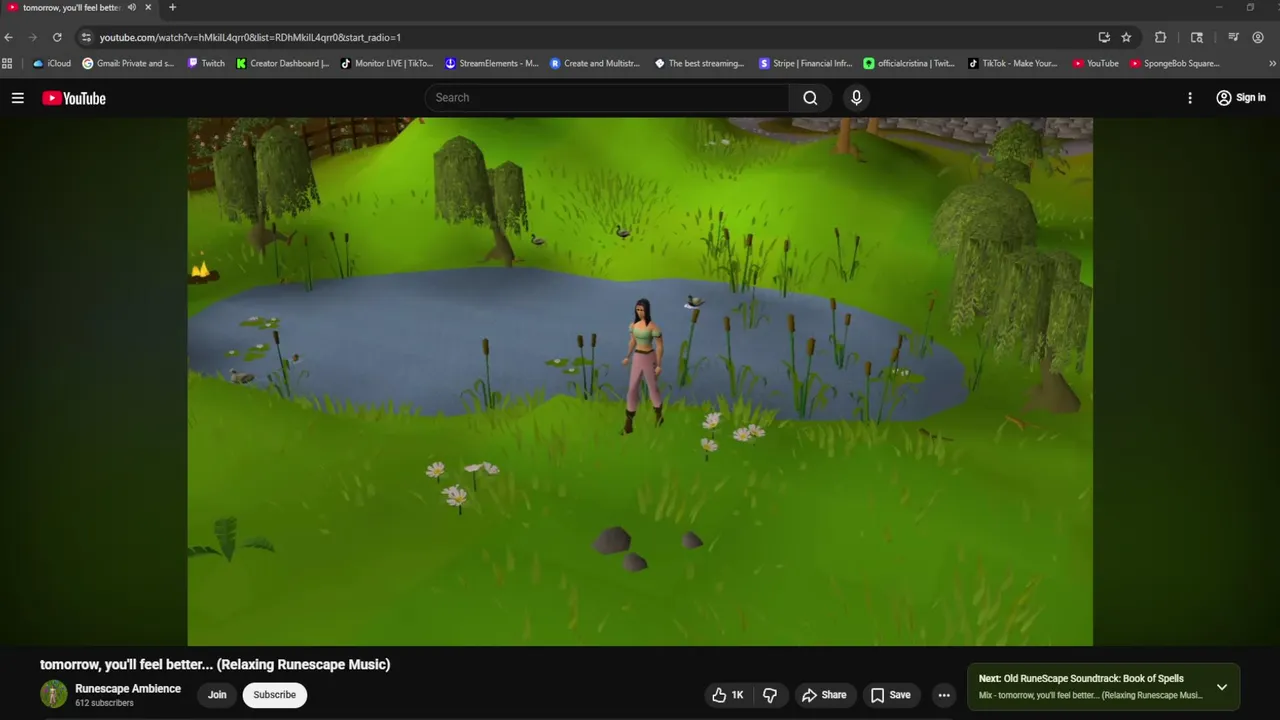
Task: Open the YouTube hamburger guide menu
Action: point(17,98)
